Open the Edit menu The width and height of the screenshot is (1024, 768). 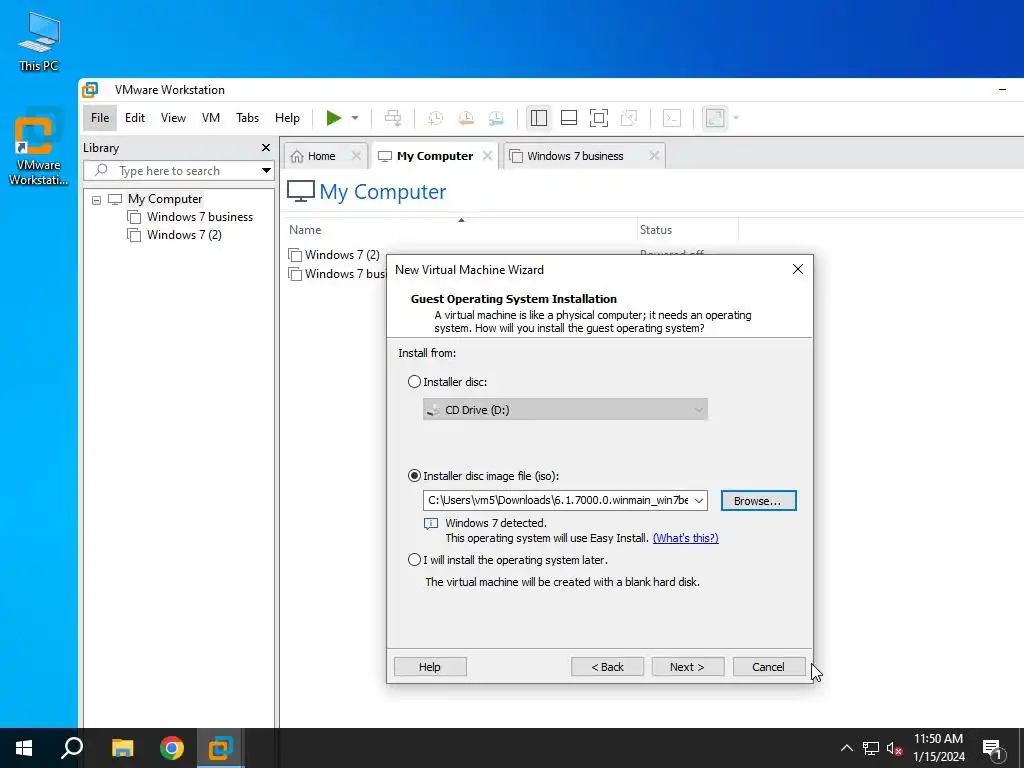(135, 118)
